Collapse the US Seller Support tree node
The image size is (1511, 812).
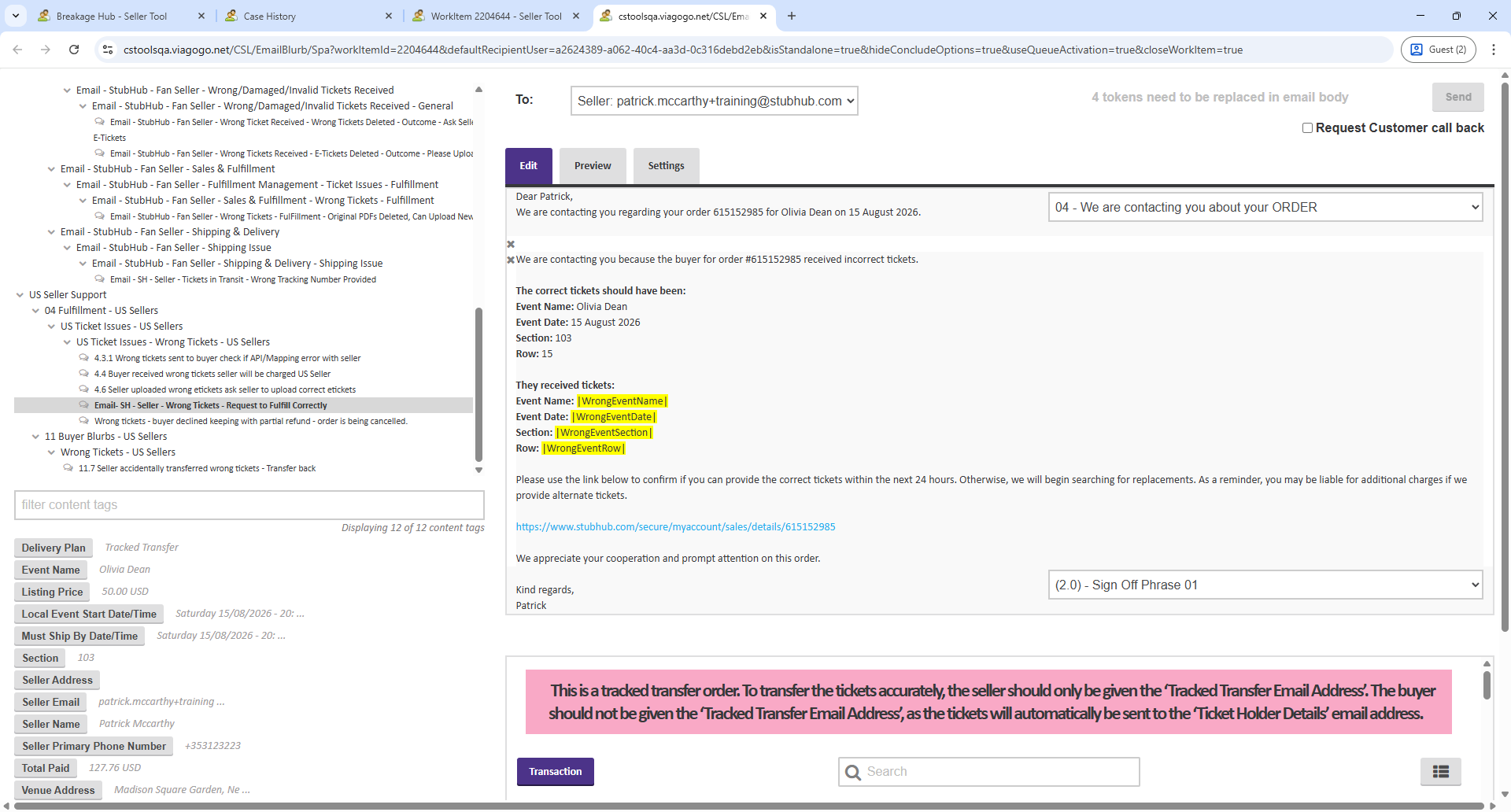(20, 295)
